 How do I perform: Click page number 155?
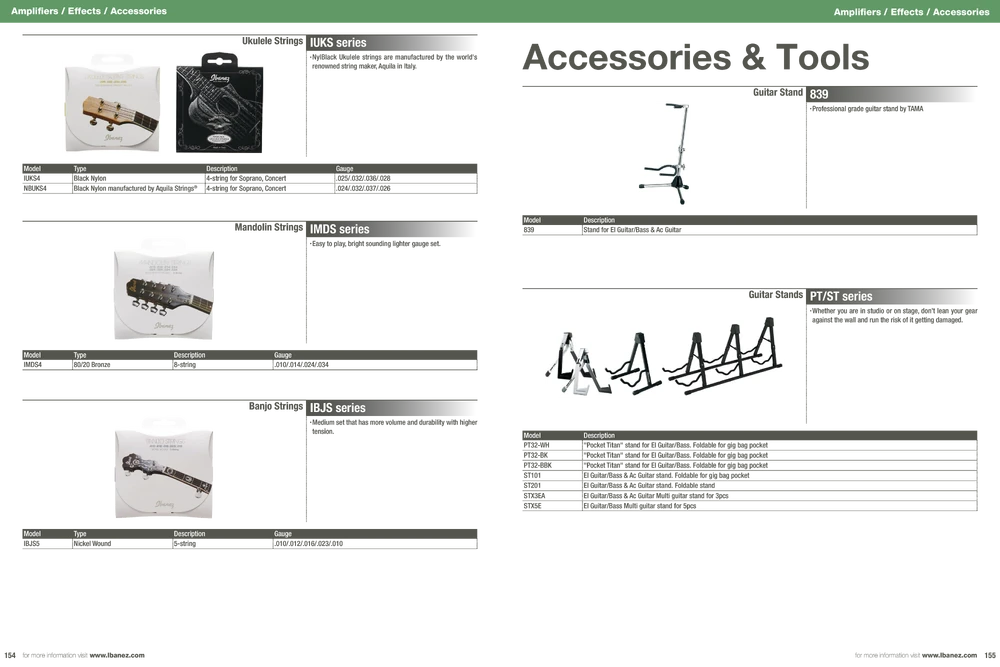(990, 655)
